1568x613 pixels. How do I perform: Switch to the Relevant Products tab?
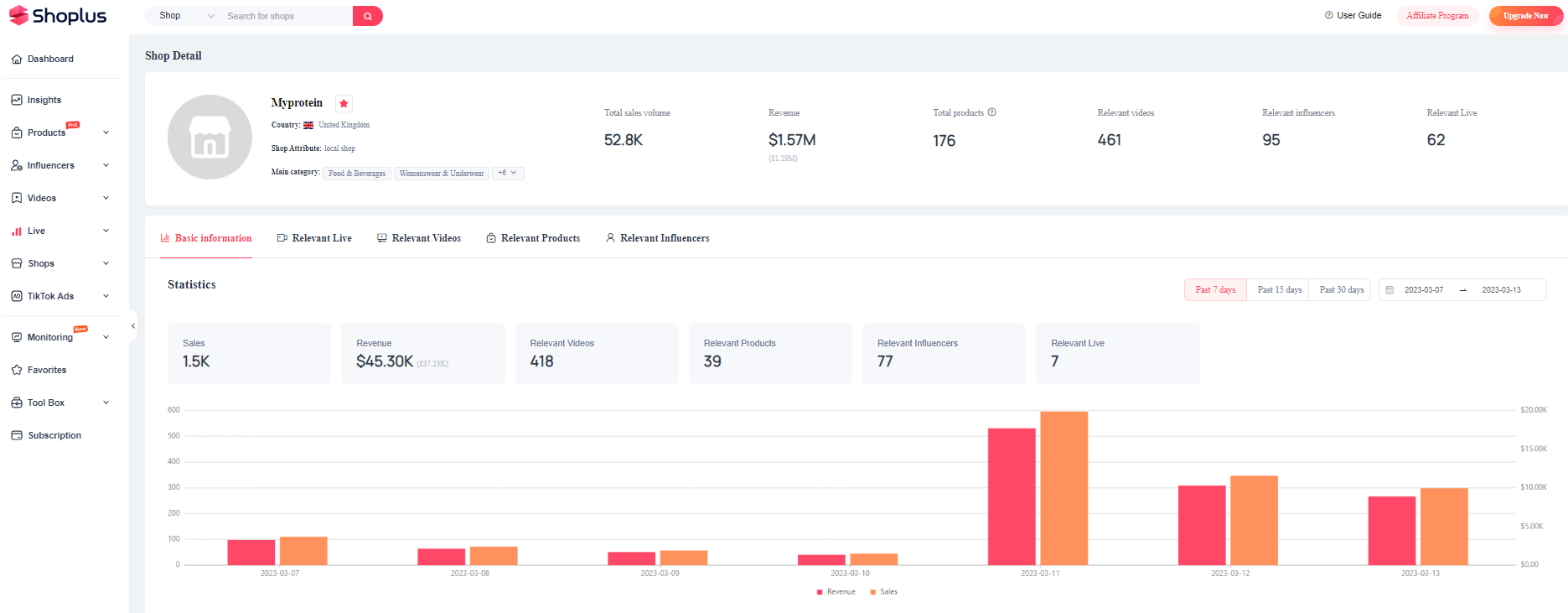533,238
